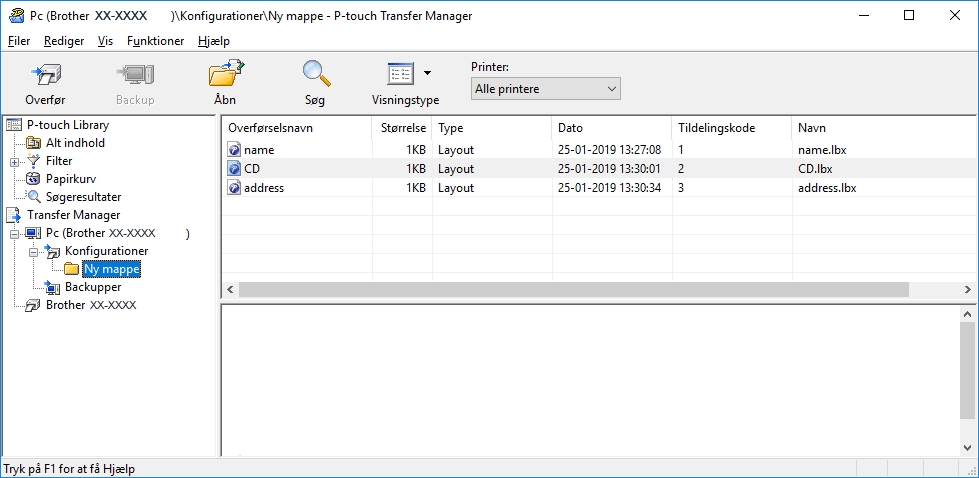
Task: Click the layout icon beside 'CD'
Action: tap(234, 168)
